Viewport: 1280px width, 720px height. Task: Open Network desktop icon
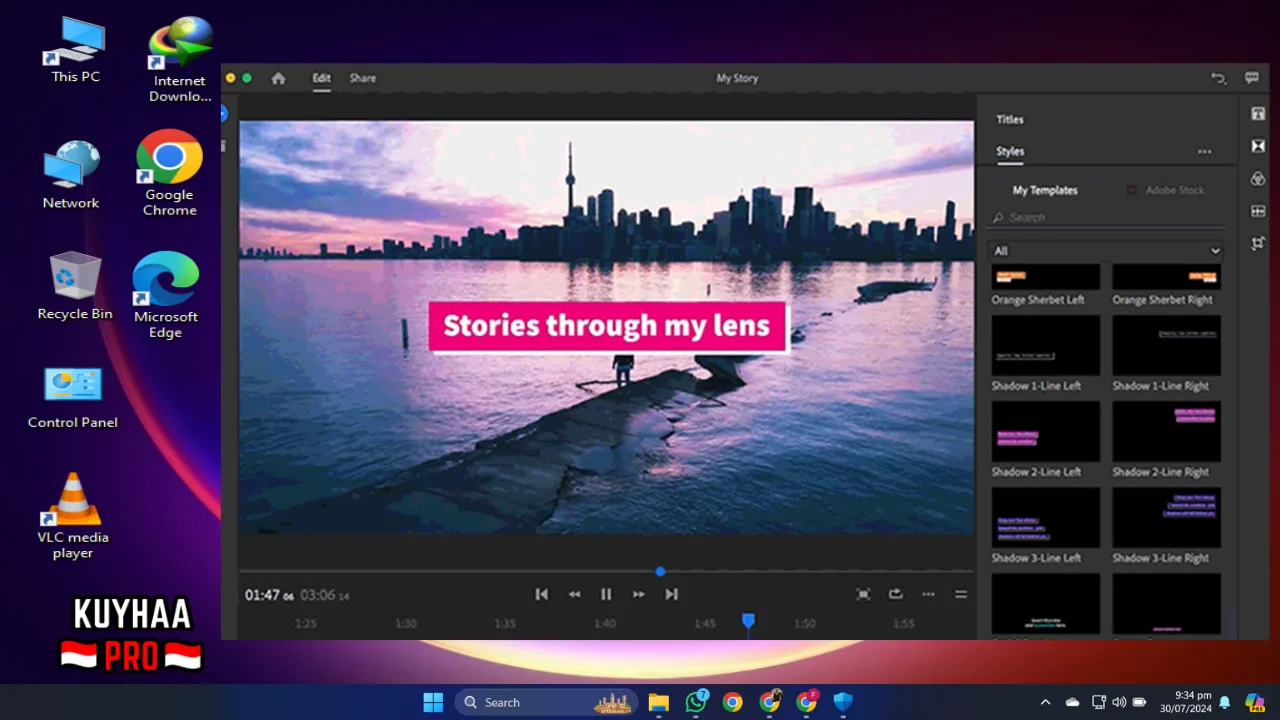coord(71,175)
